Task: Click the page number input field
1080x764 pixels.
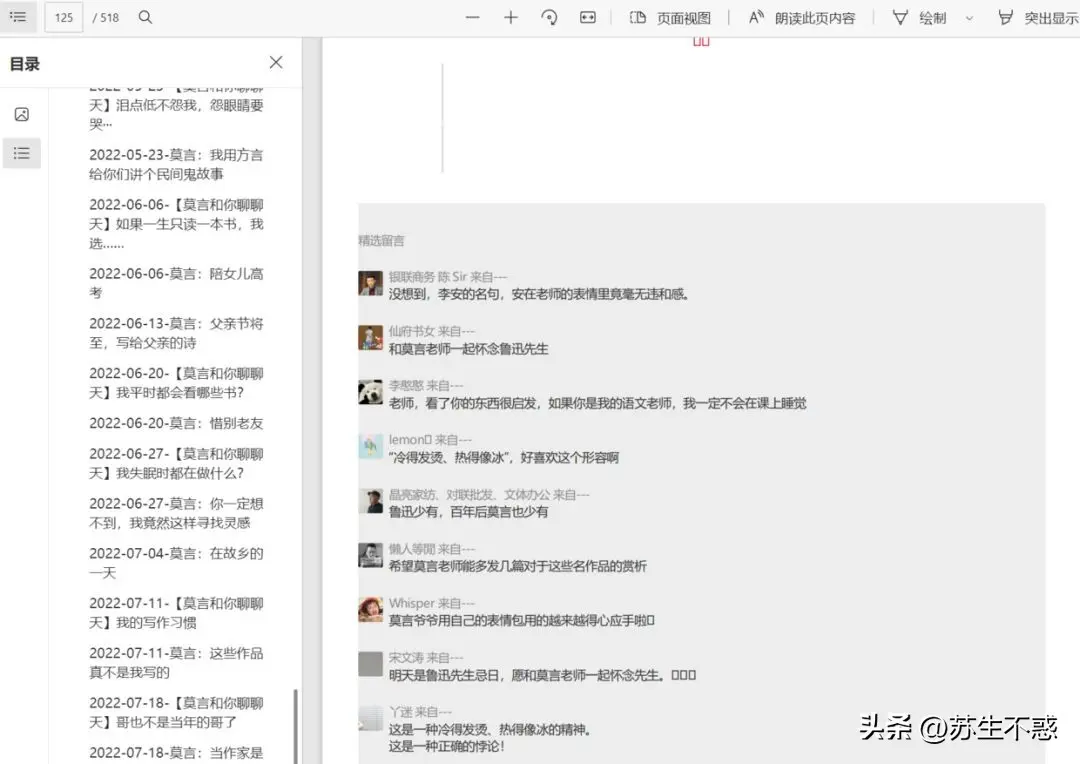Action: pos(64,17)
